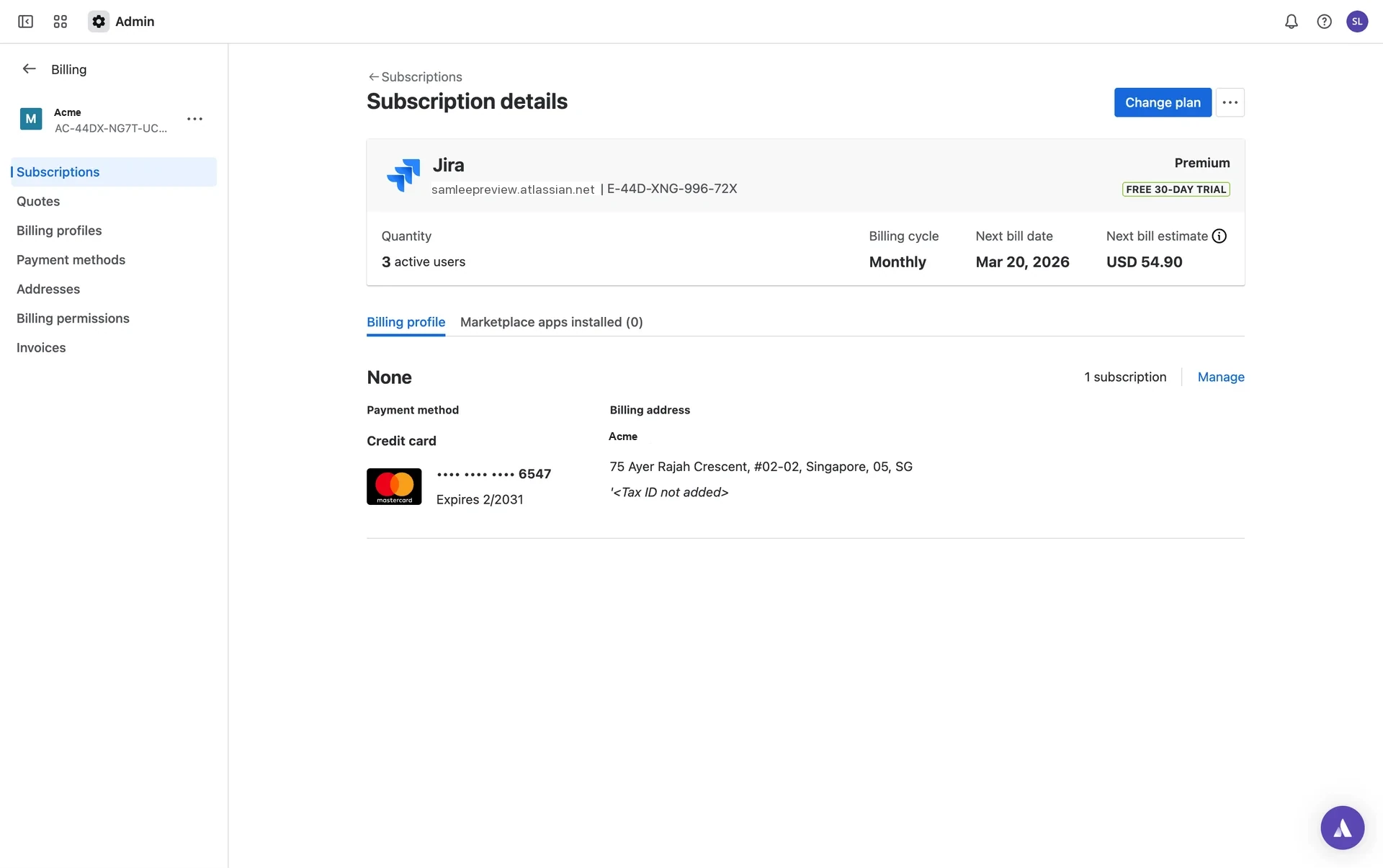Click the Subscription details page heading
Image resolution: width=1383 pixels, height=868 pixels.
tap(467, 102)
